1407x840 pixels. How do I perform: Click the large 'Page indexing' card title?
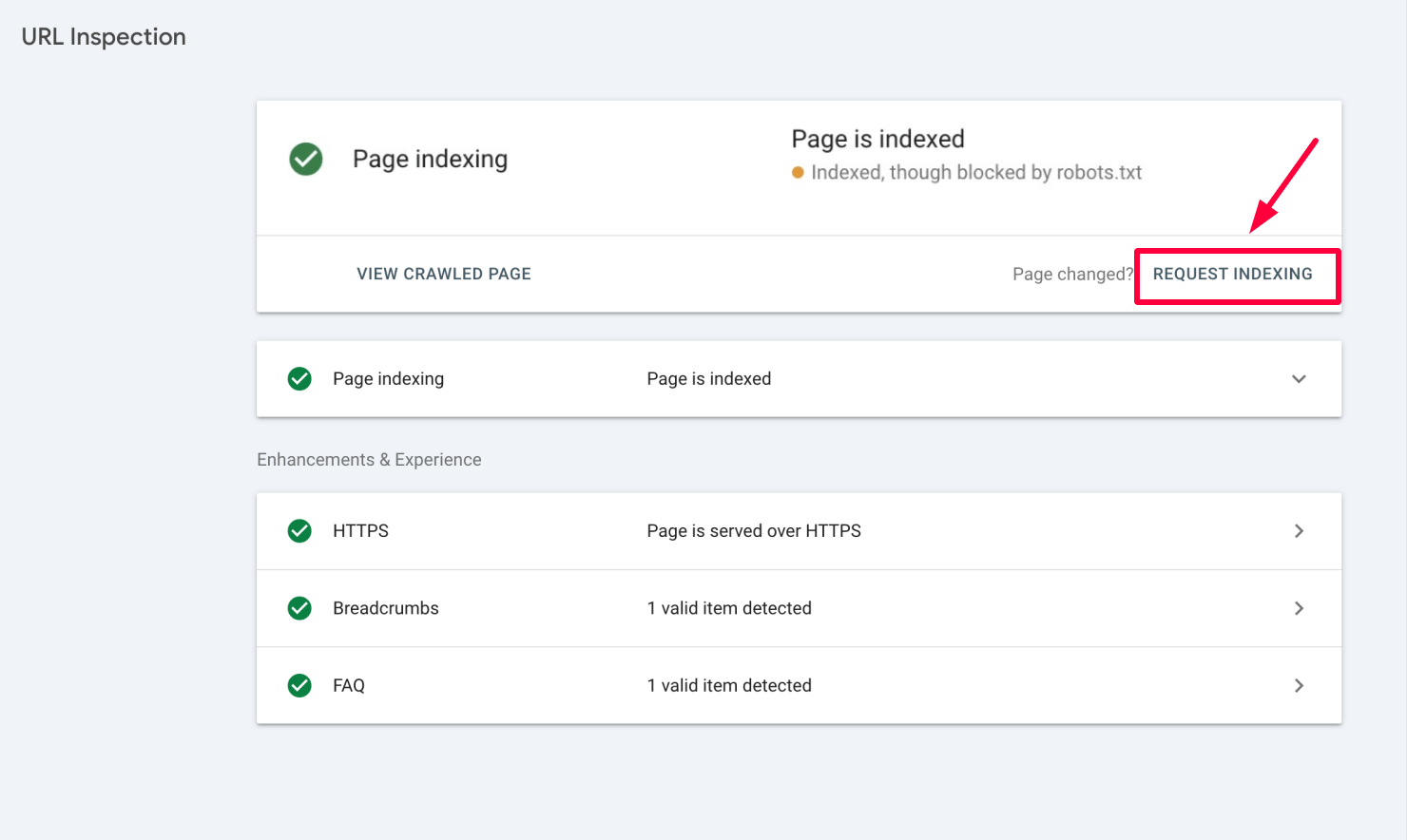point(430,159)
